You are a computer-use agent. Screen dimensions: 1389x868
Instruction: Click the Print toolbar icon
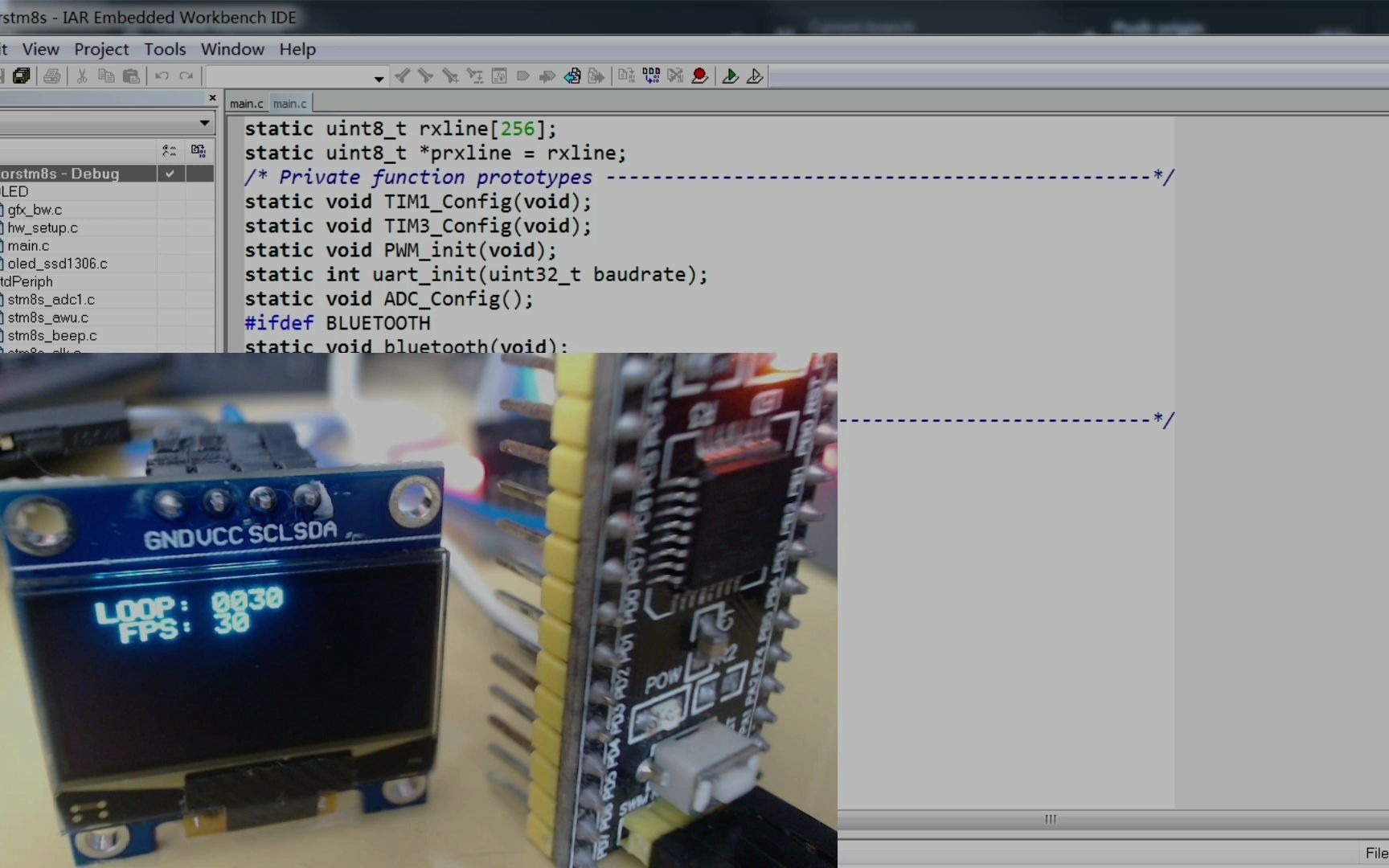pos(52,76)
